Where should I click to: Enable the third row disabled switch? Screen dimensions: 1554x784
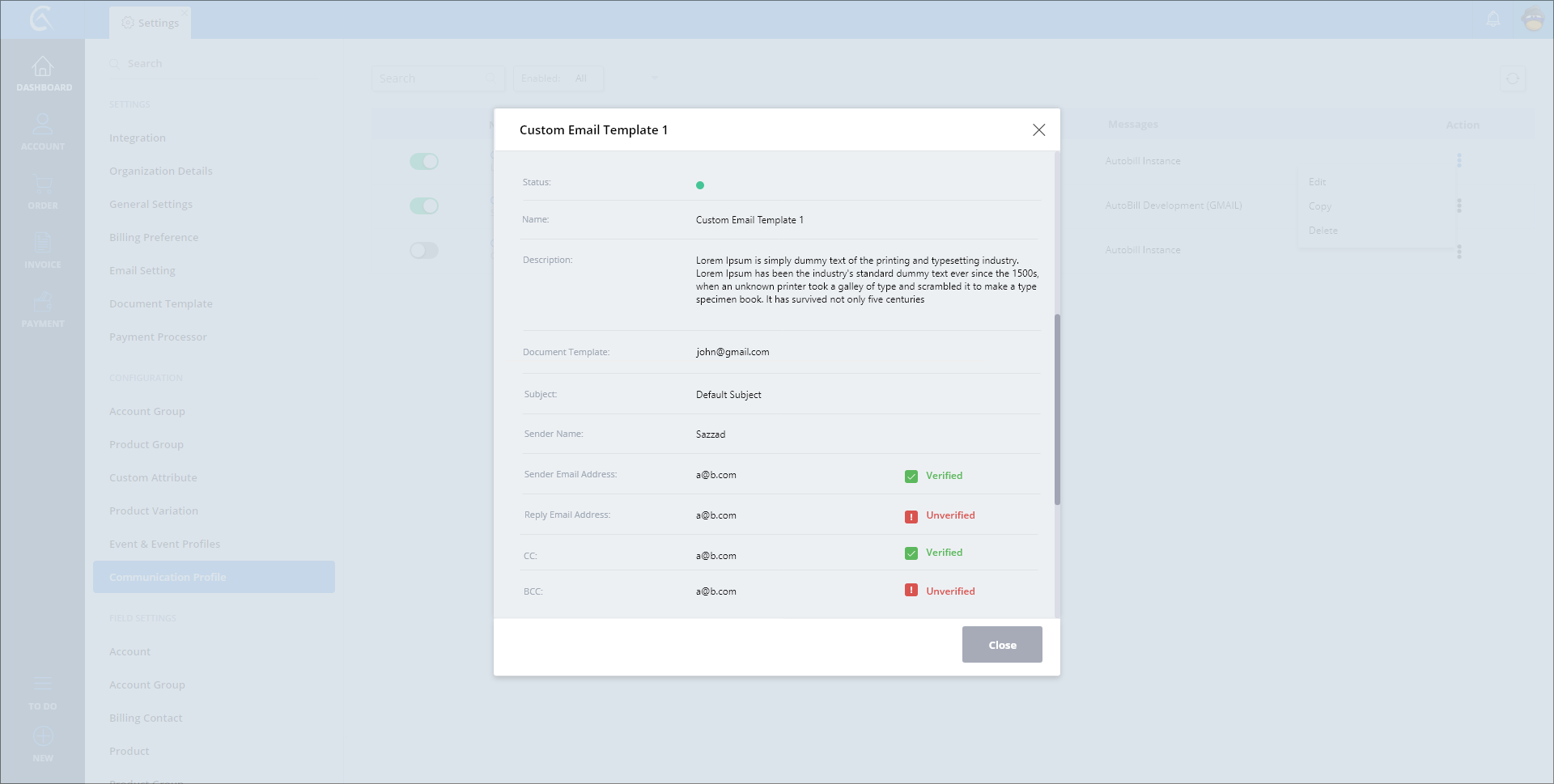[x=424, y=251]
